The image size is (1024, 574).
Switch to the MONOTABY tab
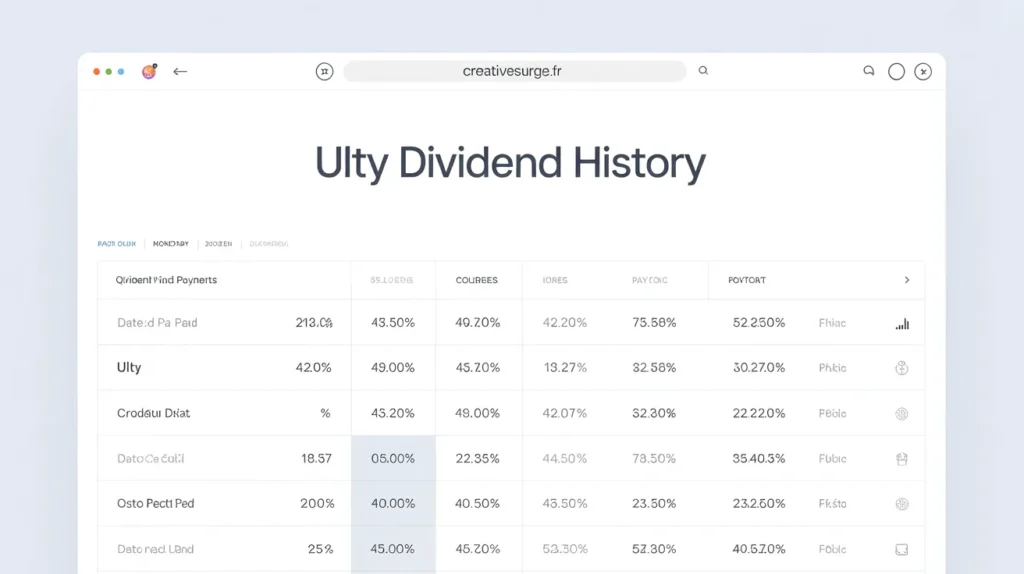[170, 243]
